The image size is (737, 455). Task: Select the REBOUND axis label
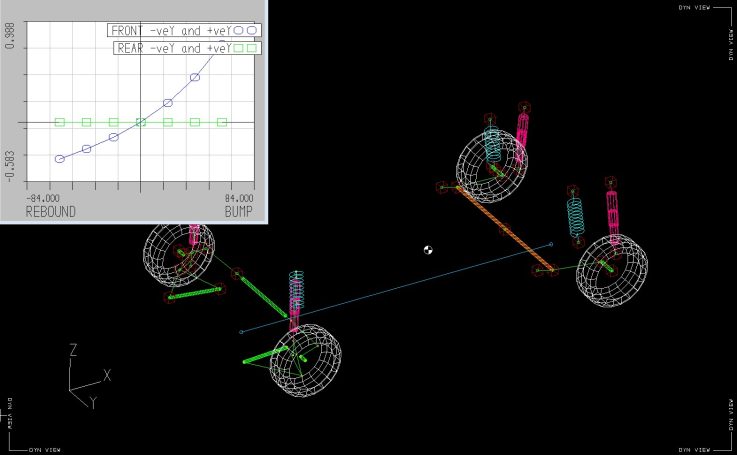[x=50, y=212]
